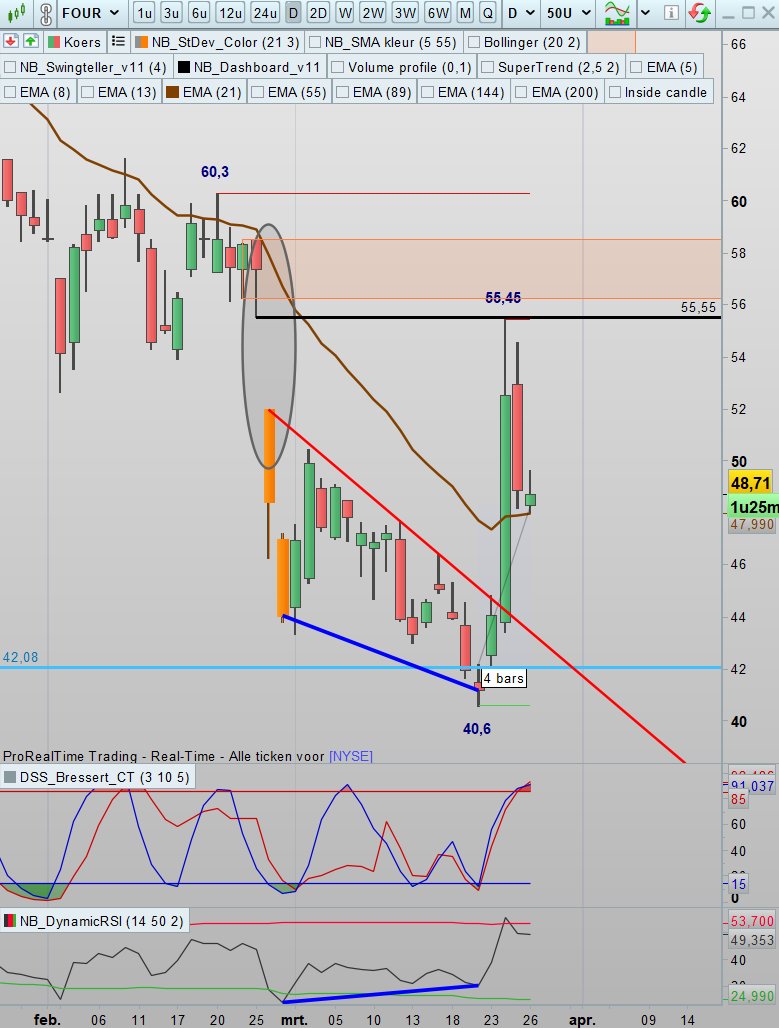Select the 6W timeframe button
This screenshot has height=1028, width=779.
click(x=437, y=13)
